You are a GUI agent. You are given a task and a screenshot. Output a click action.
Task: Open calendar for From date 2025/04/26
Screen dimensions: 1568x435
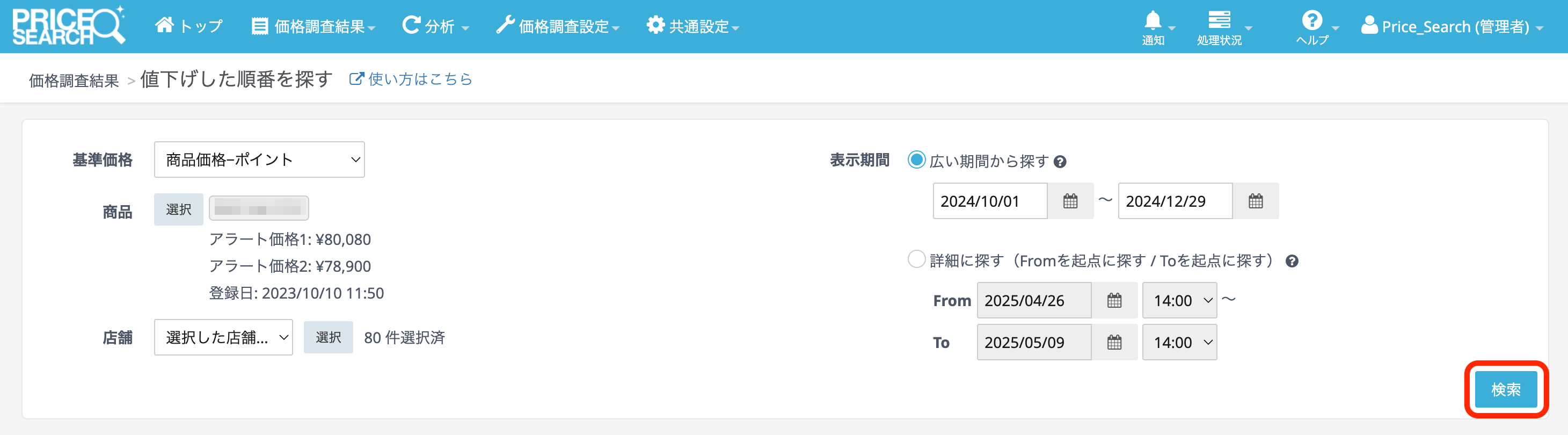pos(1114,300)
